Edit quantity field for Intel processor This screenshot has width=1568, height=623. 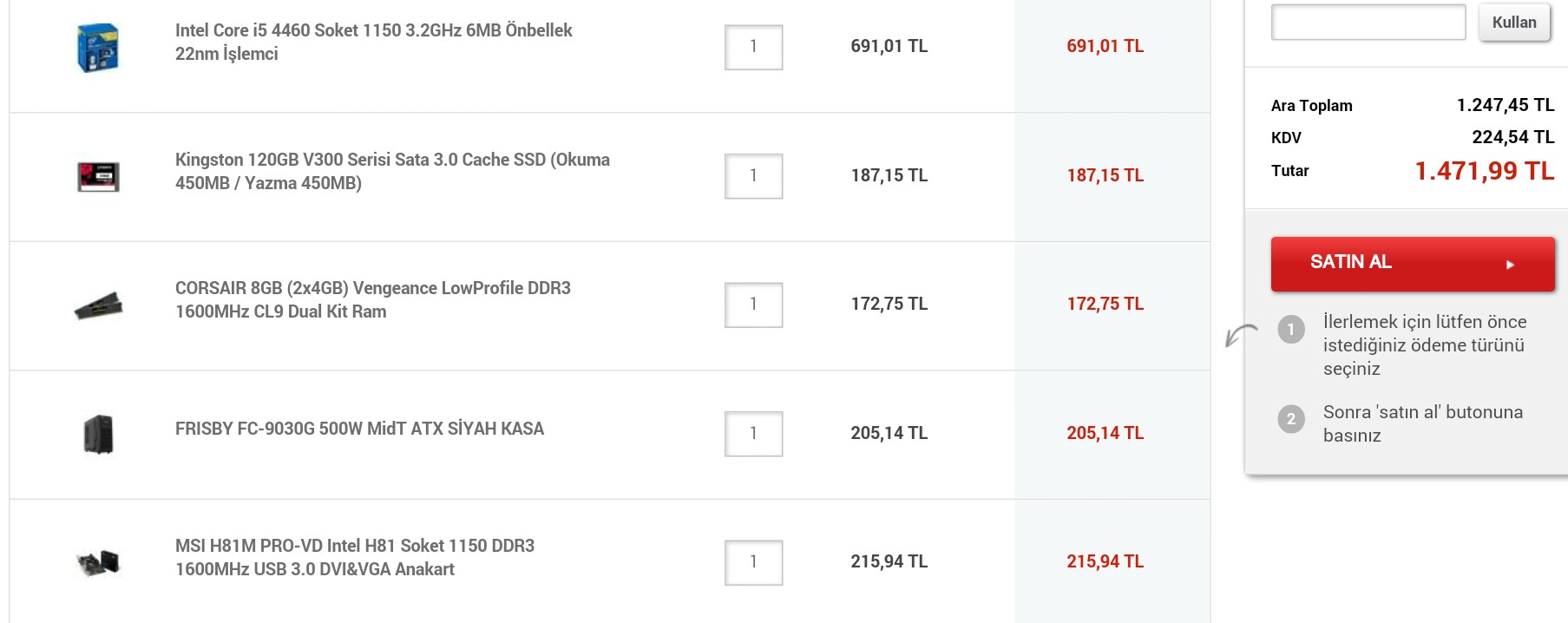pos(753,47)
